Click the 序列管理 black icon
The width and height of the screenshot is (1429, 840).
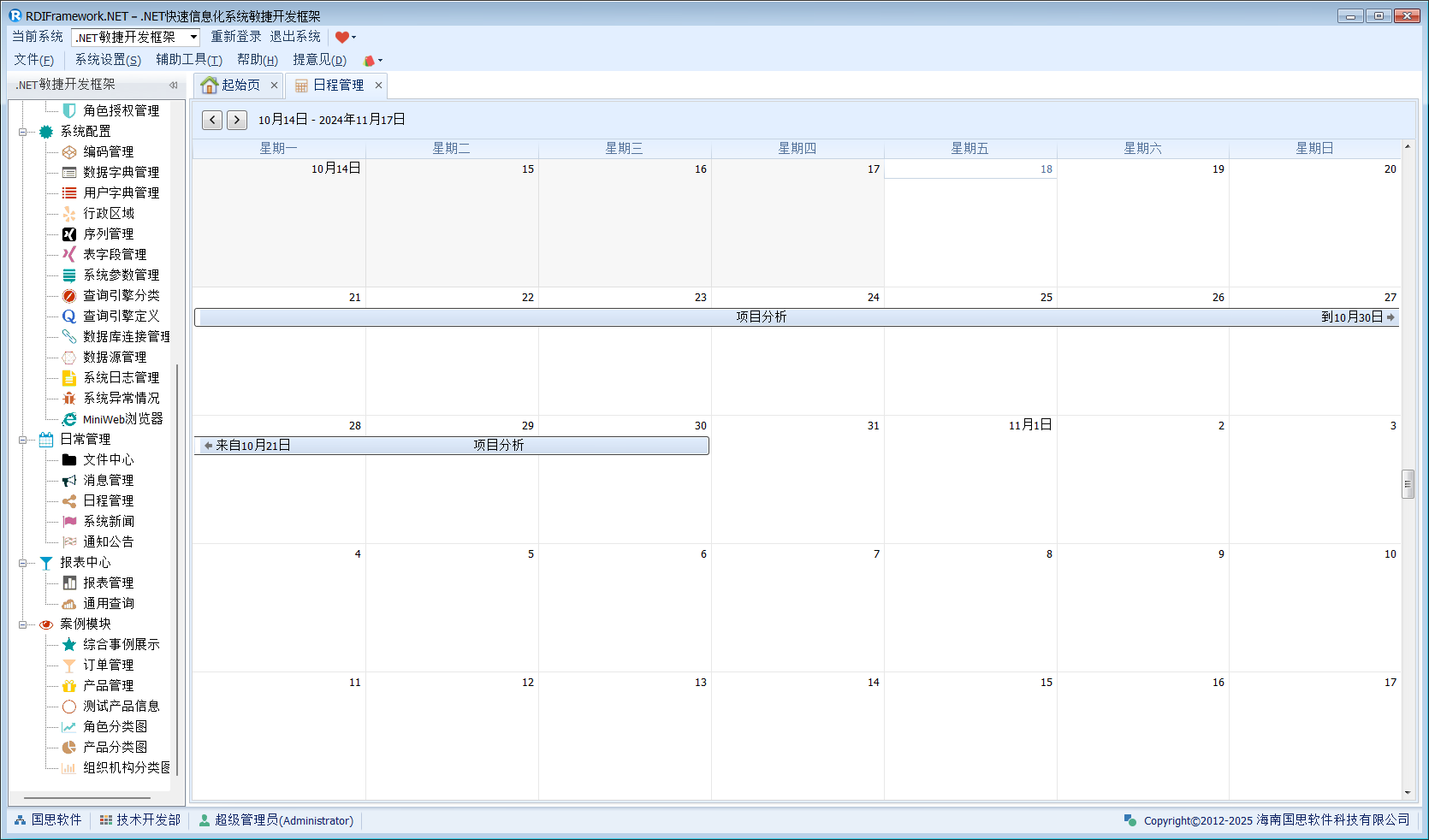[69, 234]
